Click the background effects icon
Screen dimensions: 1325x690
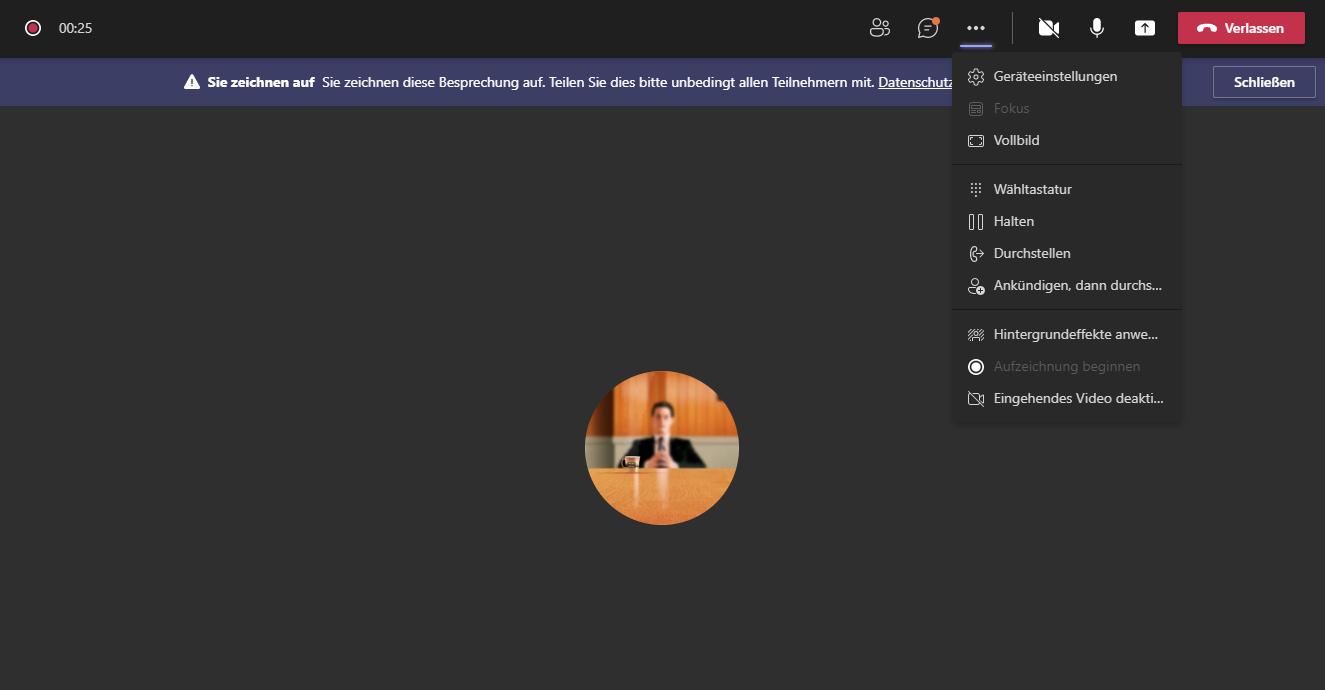pos(976,334)
